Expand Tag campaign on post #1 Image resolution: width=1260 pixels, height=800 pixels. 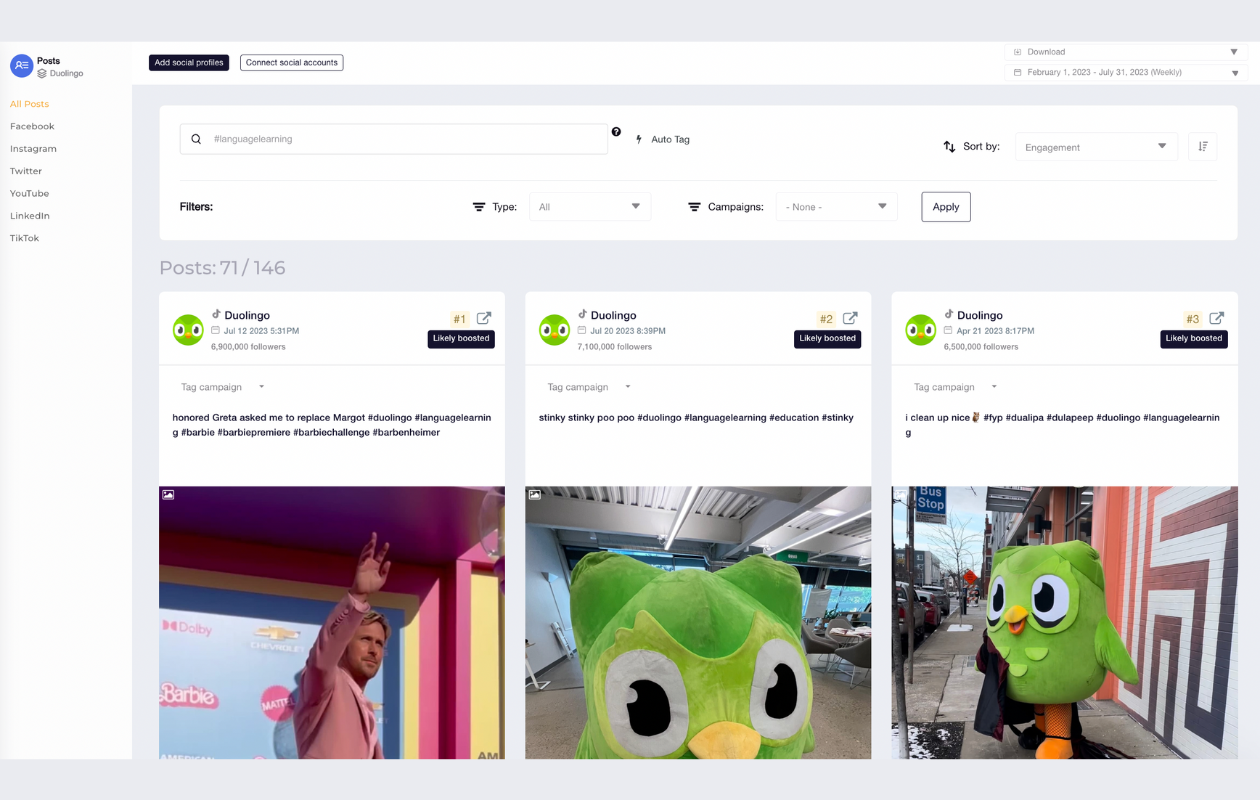(223, 387)
